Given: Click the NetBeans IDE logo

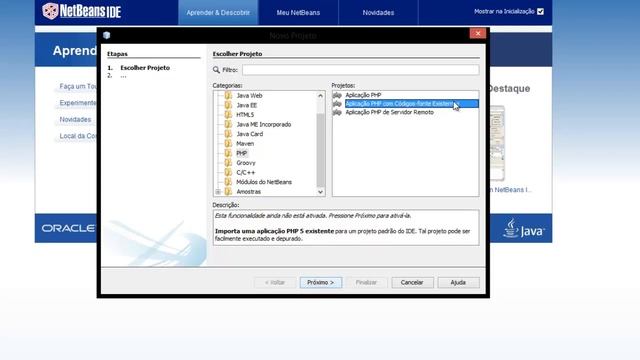Looking at the screenshot, I should [82, 11].
